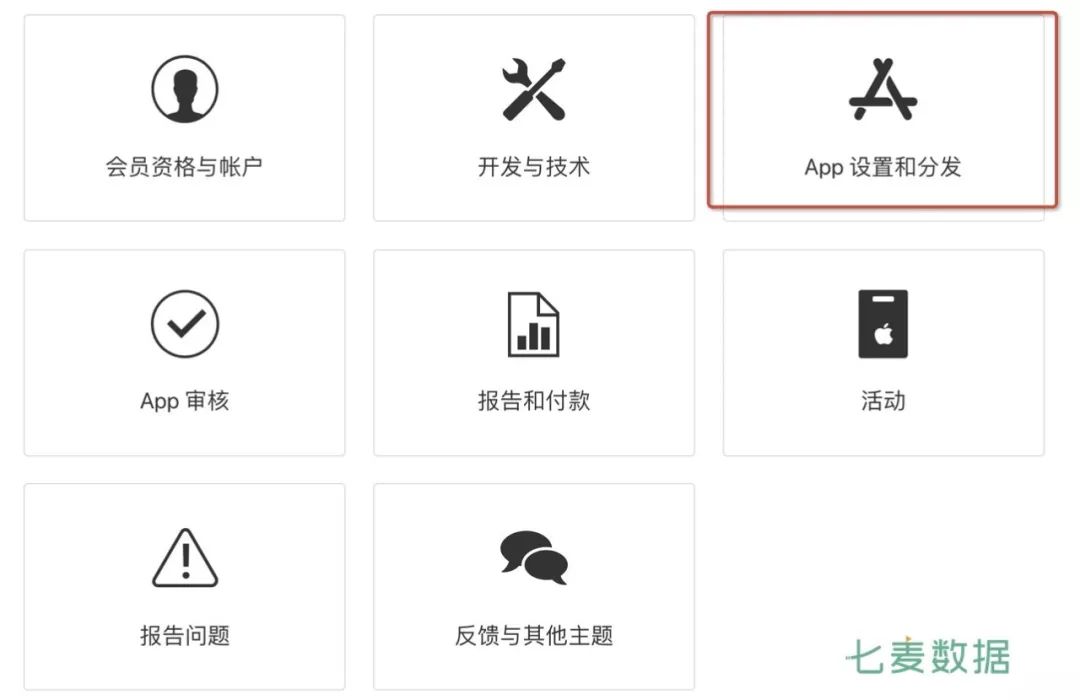1080x700 pixels.
Task: Click the wrench and screwdriver icon
Action: pos(534,90)
